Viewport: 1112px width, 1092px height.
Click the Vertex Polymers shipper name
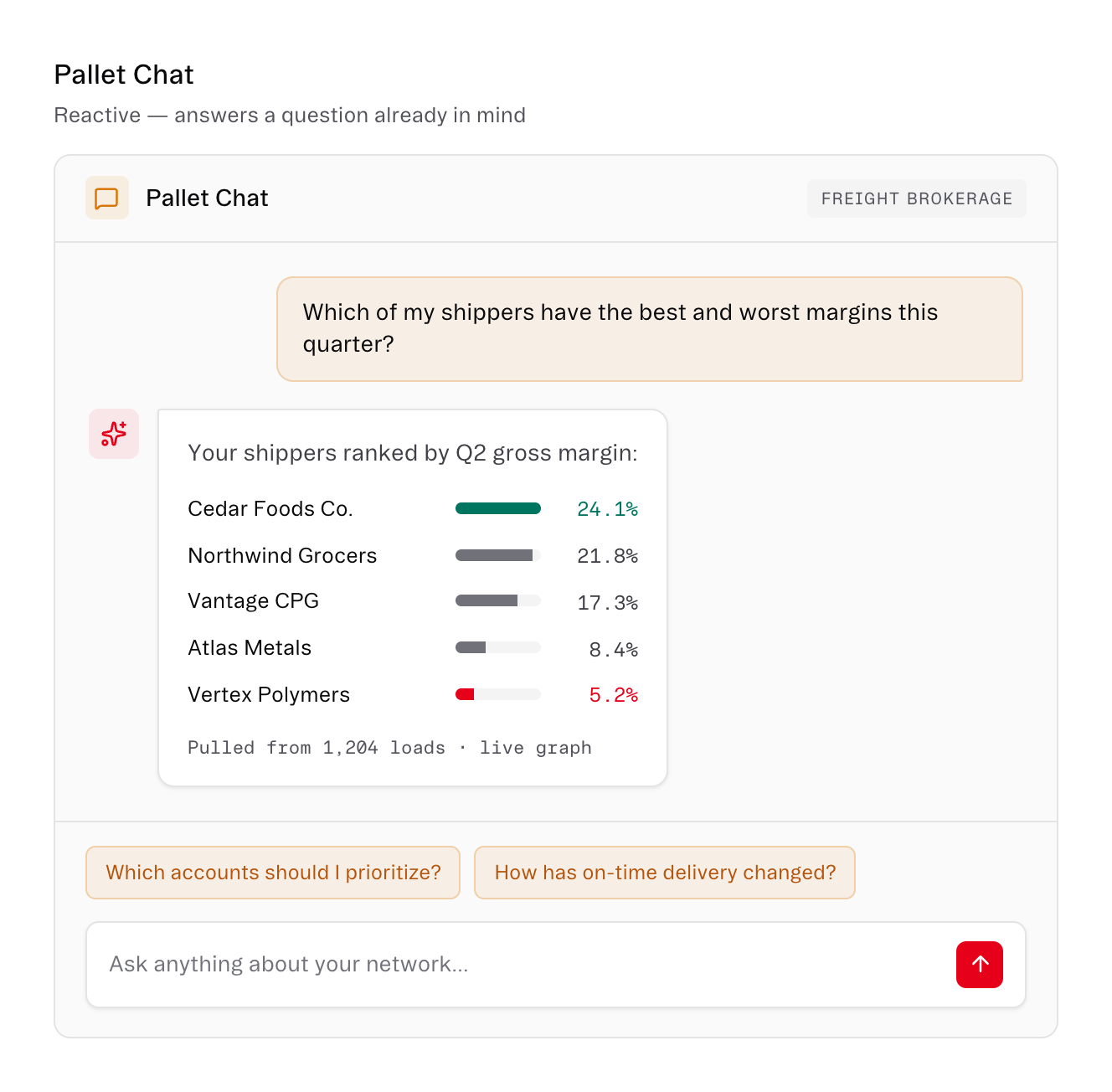(269, 695)
